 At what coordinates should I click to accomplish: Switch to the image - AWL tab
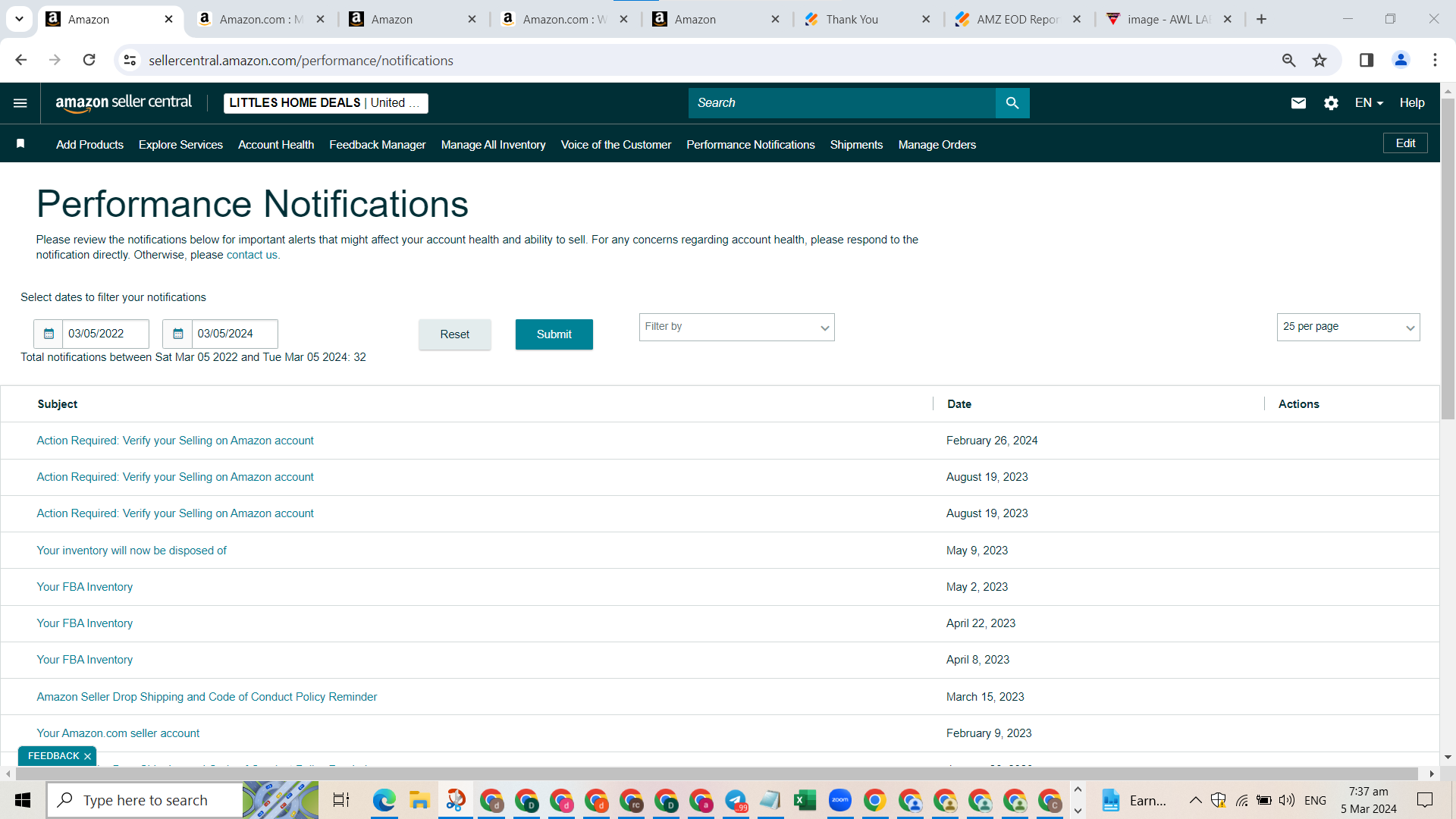click(1168, 19)
